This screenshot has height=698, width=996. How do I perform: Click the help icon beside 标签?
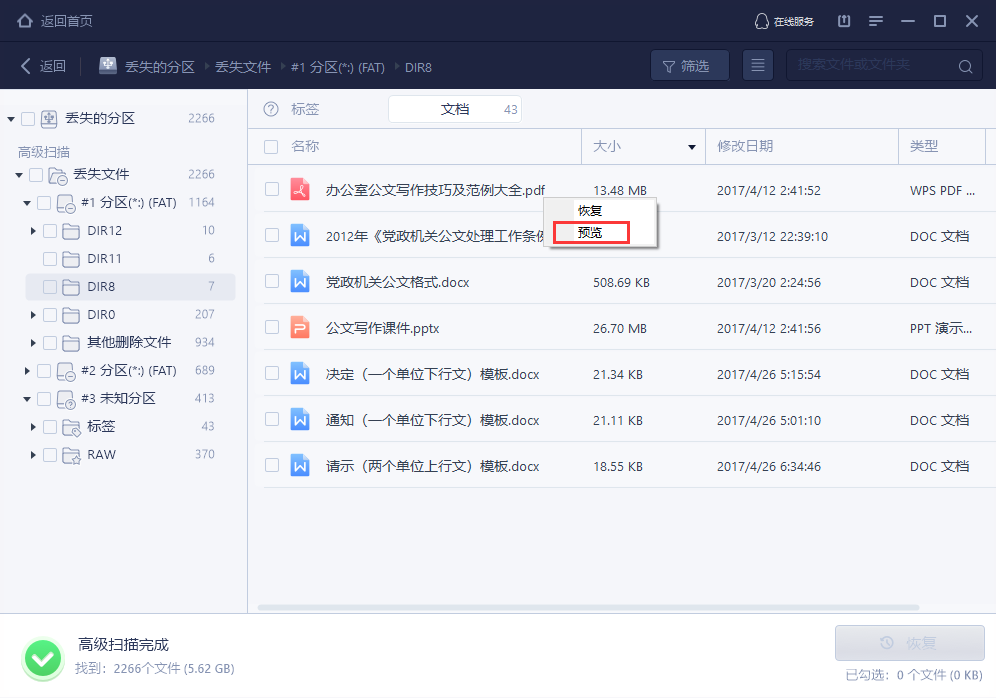(x=270, y=109)
